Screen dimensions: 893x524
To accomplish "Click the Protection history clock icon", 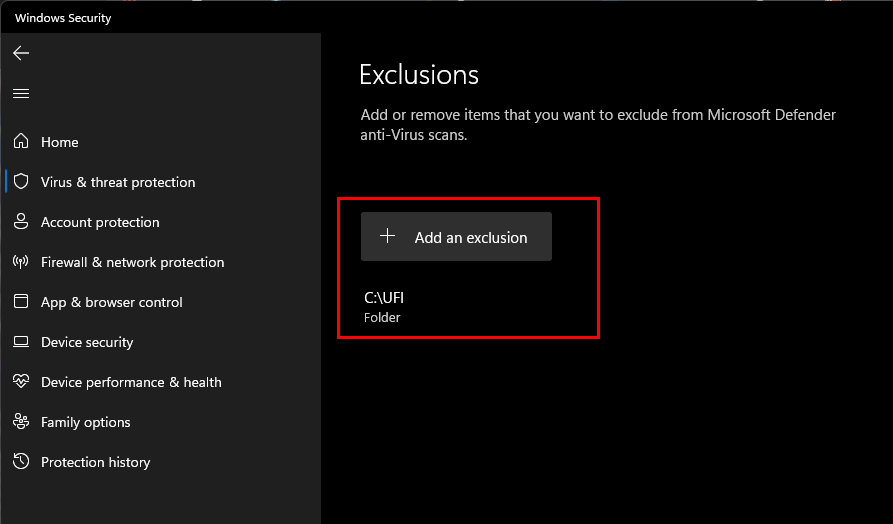I will (21, 461).
